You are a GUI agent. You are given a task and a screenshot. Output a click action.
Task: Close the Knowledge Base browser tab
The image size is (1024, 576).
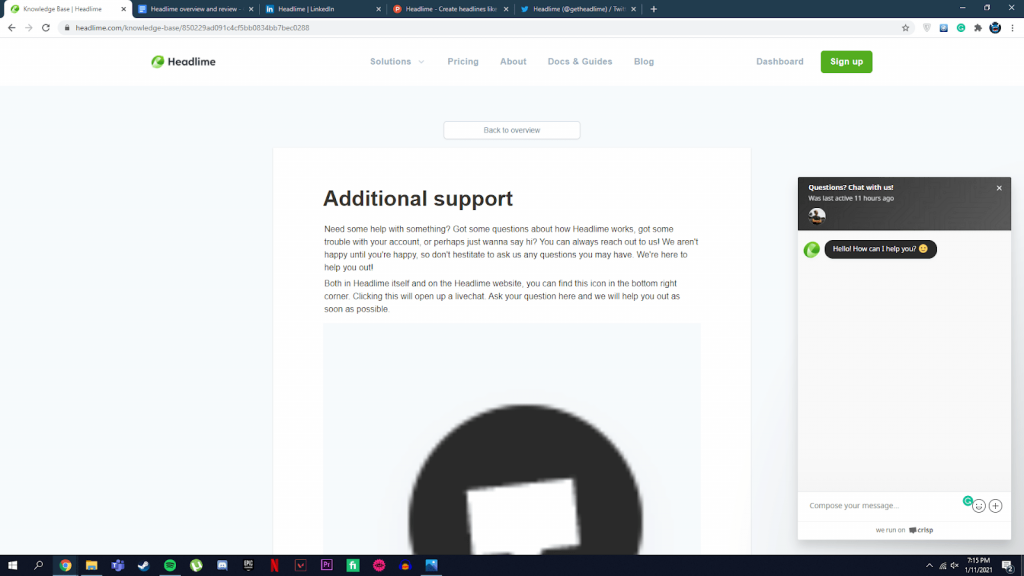click(123, 9)
